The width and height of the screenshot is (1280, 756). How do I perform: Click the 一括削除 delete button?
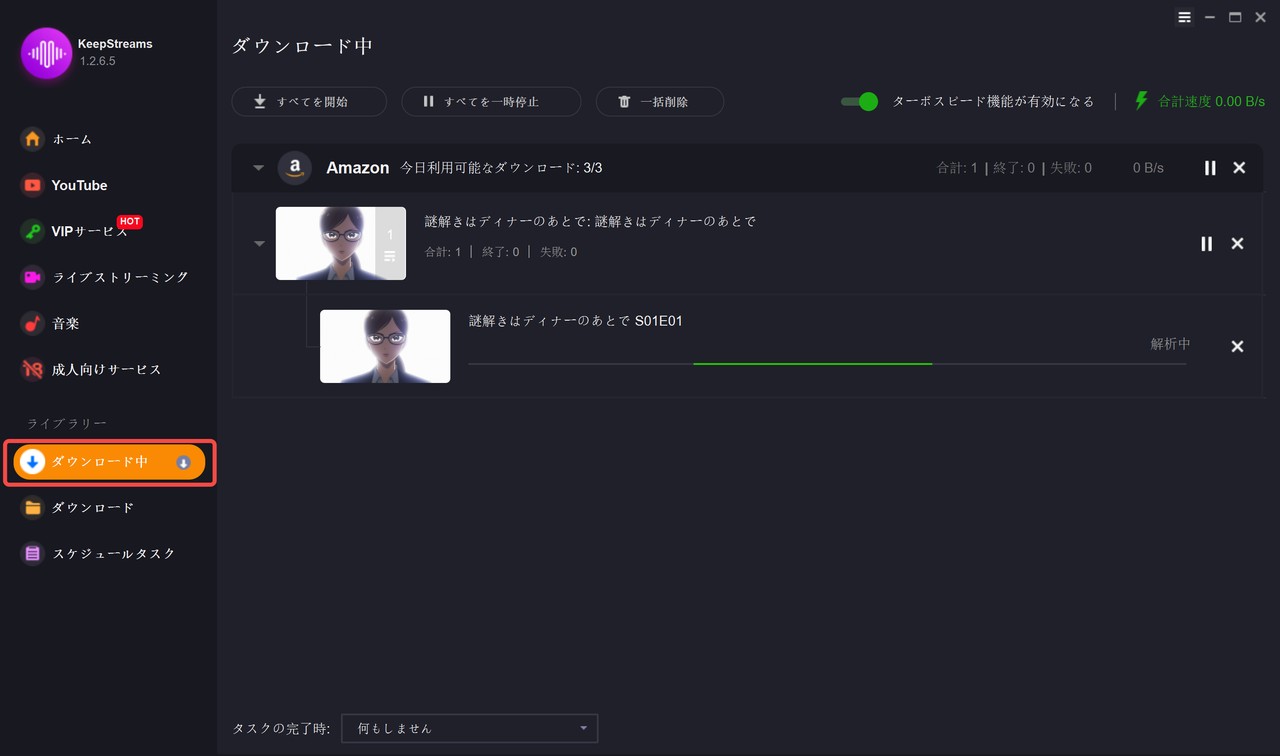pos(659,101)
